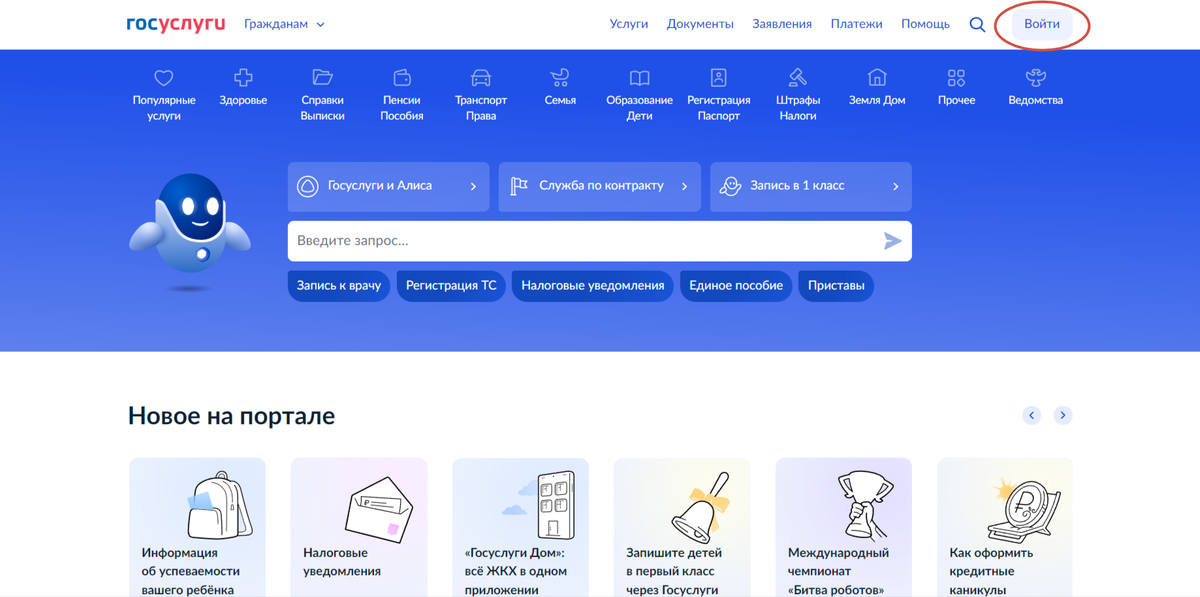Click the Приставы quick button
The image size is (1200, 597).
(836, 286)
